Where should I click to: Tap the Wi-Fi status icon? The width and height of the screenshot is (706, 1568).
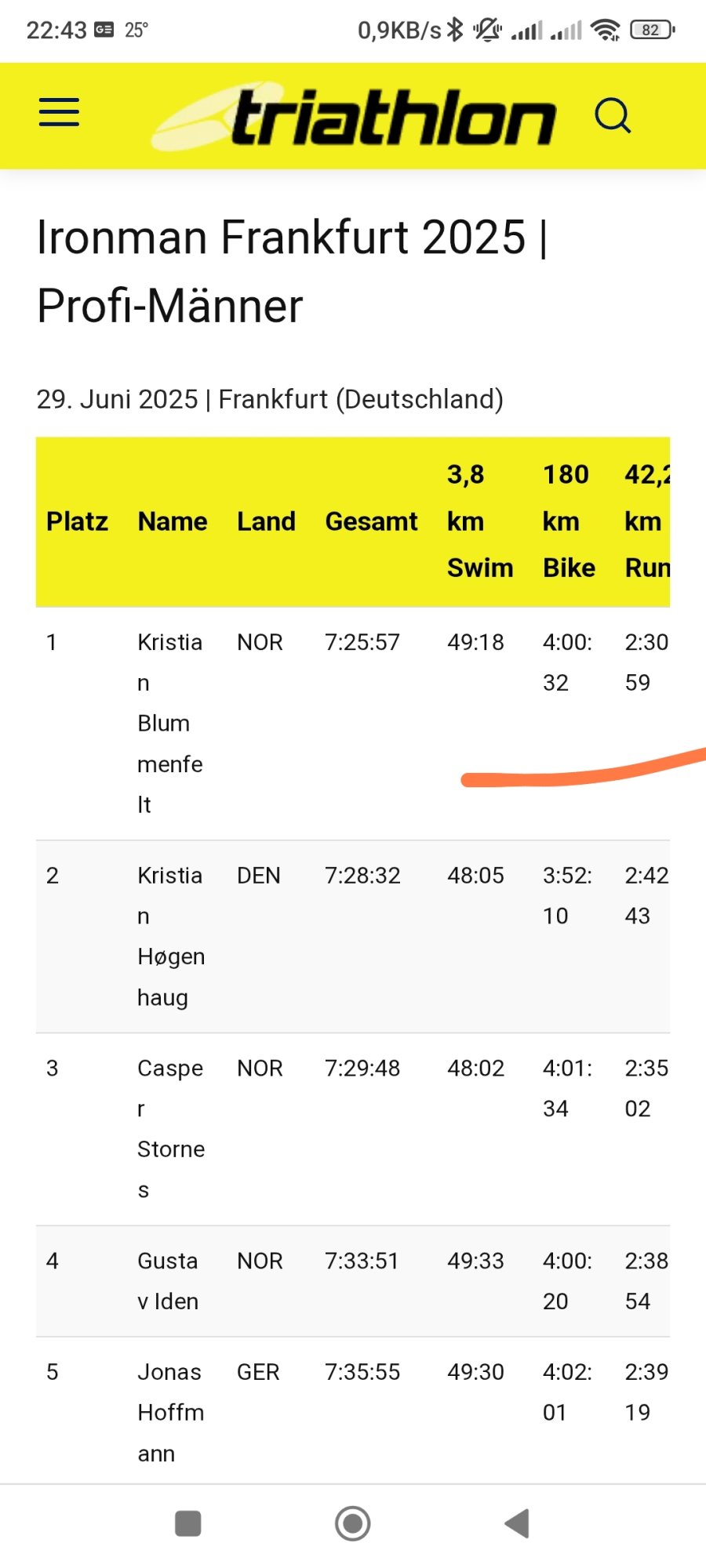point(606,30)
